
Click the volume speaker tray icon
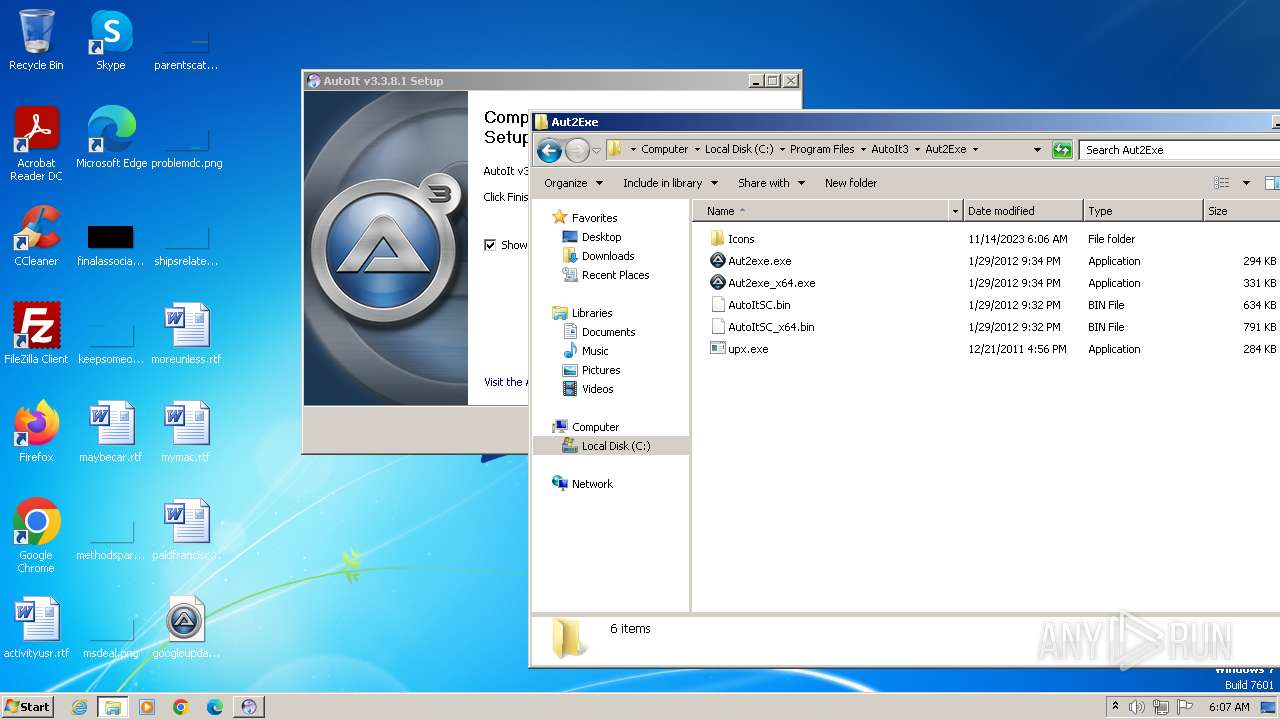pos(1137,707)
